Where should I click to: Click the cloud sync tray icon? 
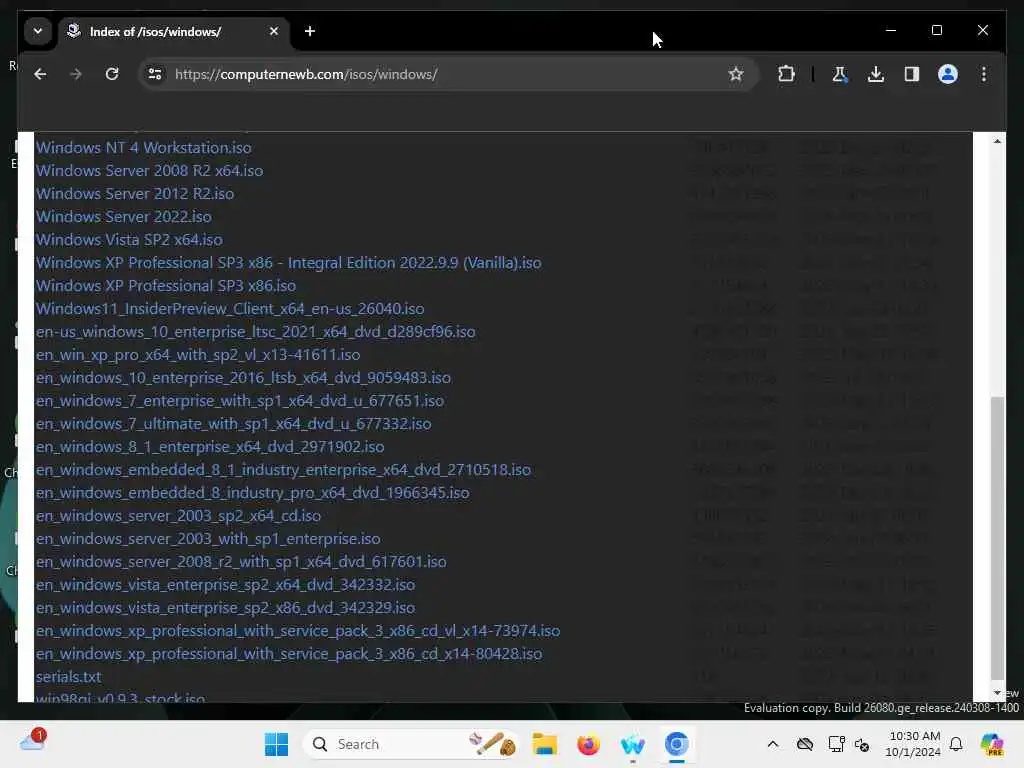805,744
